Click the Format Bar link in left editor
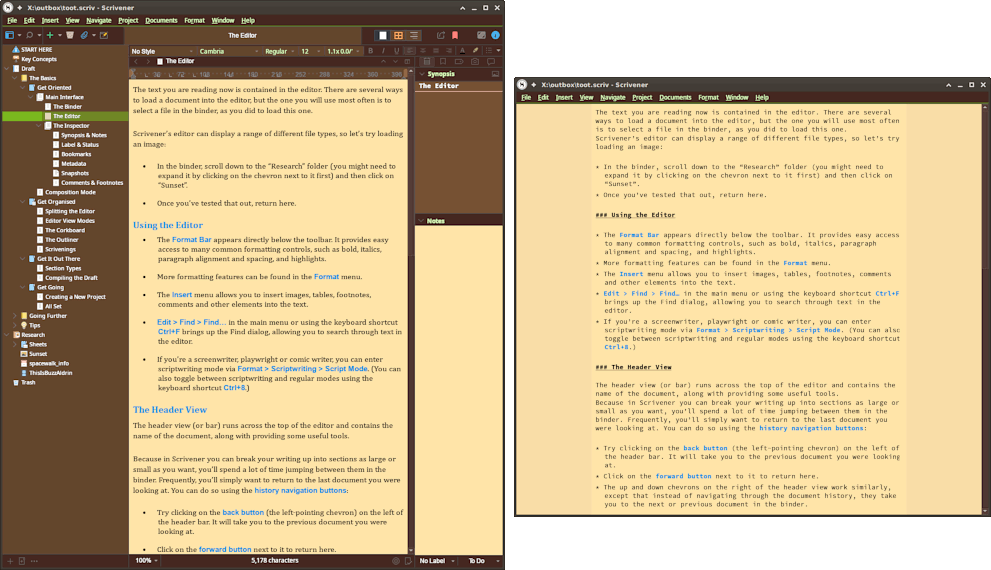Image resolution: width=991 pixels, height=570 pixels. click(192, 240)
